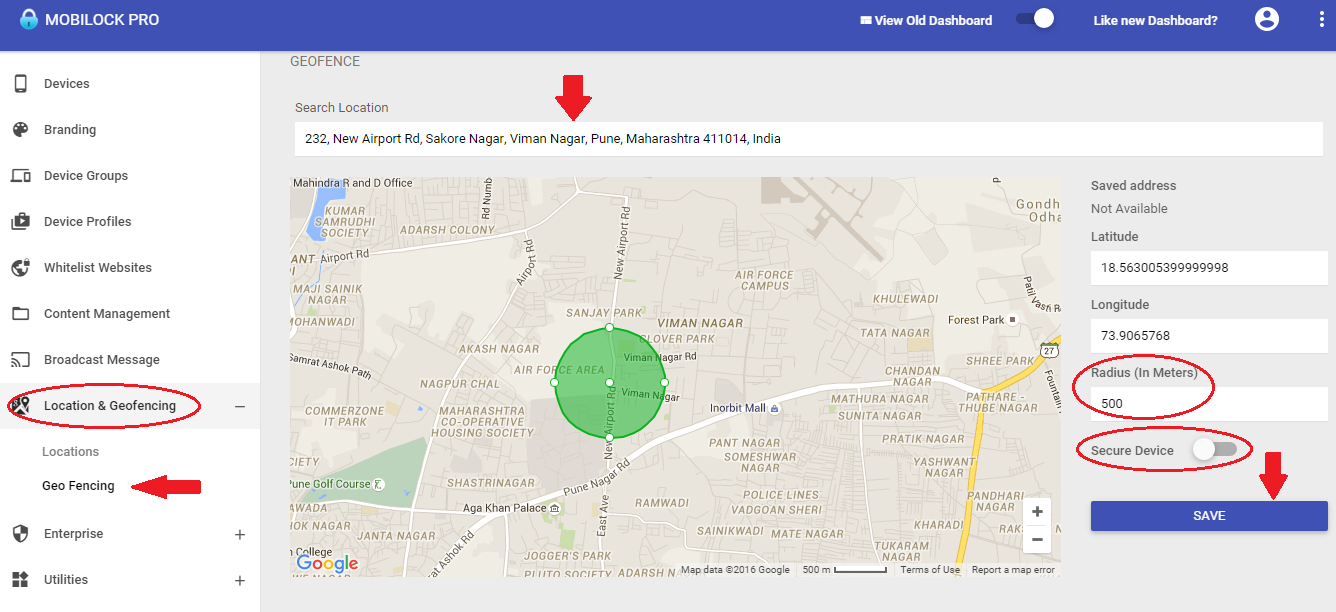1336x612 pixels.
Task: Click the Branding palette icon
Action: coord(20,130)
